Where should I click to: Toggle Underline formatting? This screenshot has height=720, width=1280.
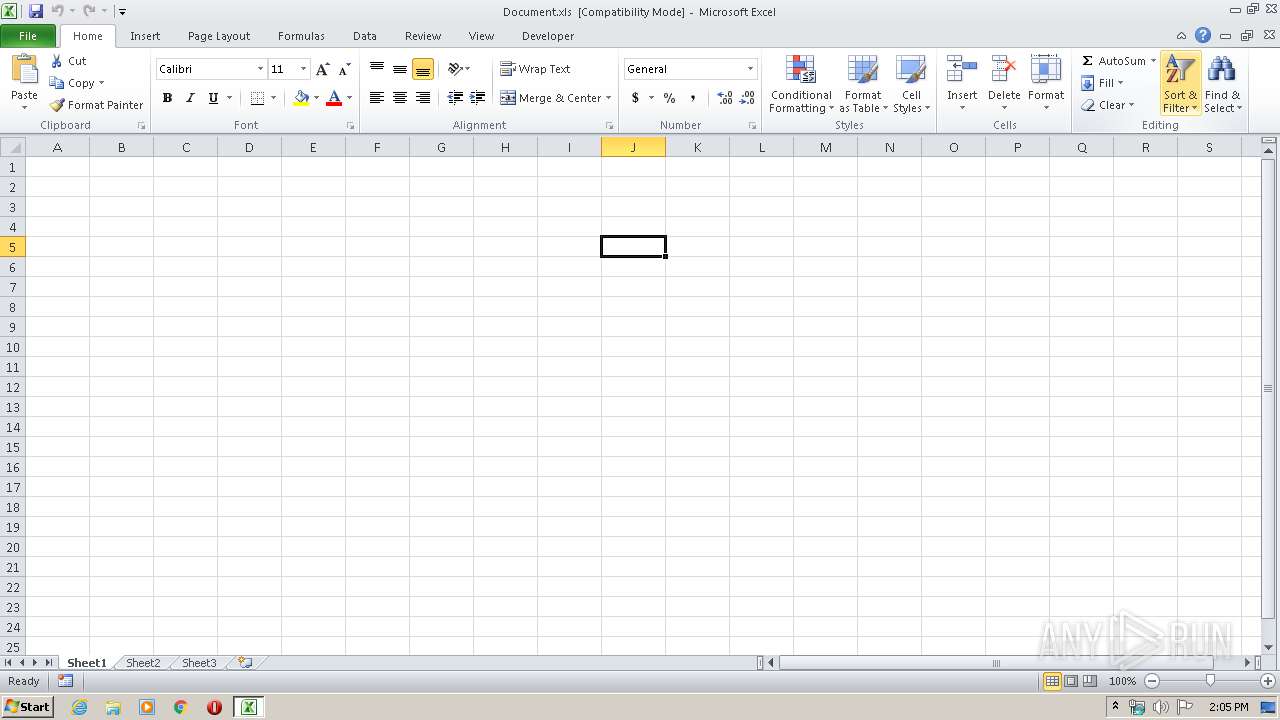pos(213,98)
